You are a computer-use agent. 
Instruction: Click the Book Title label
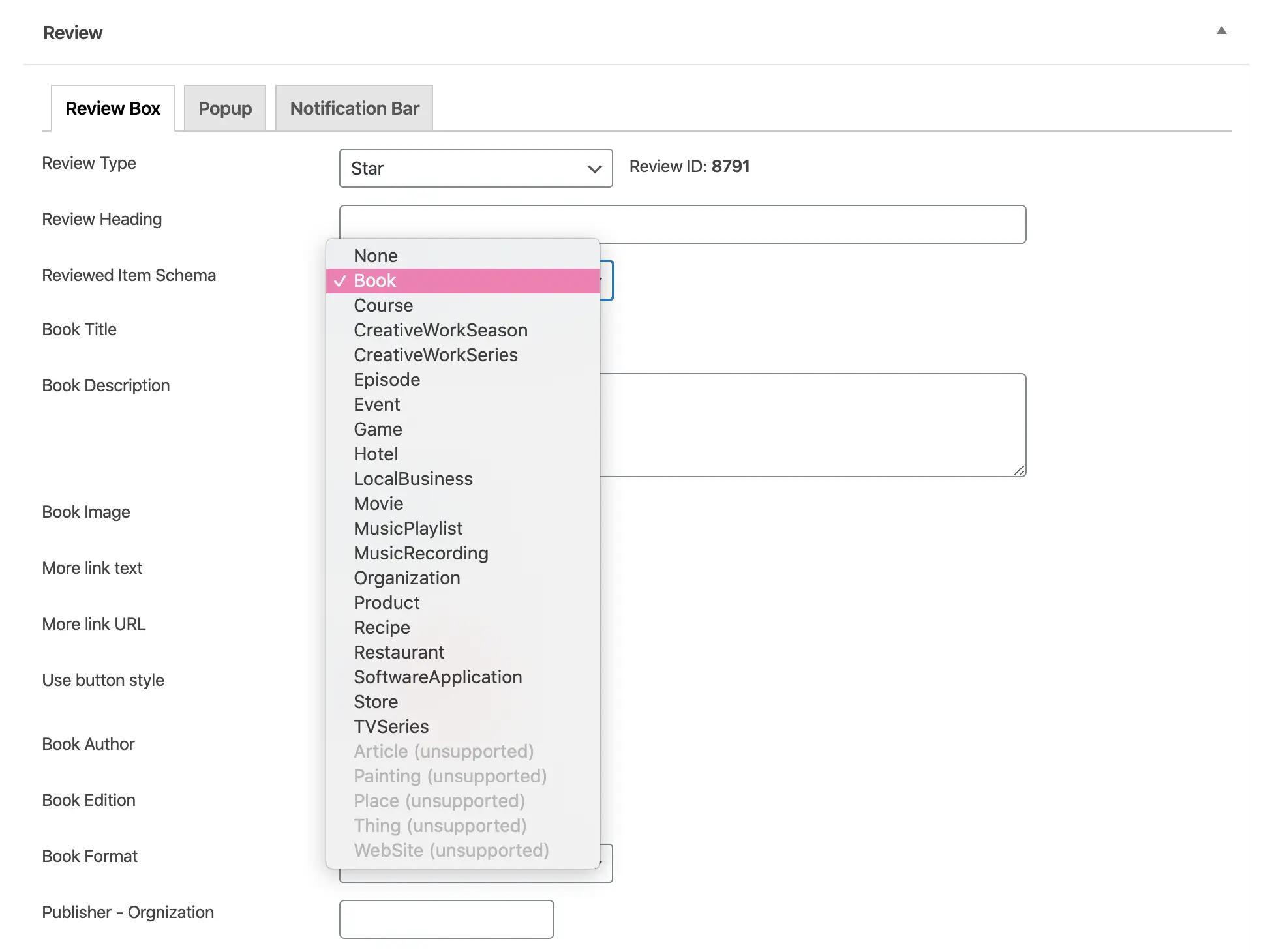(80, 329)
